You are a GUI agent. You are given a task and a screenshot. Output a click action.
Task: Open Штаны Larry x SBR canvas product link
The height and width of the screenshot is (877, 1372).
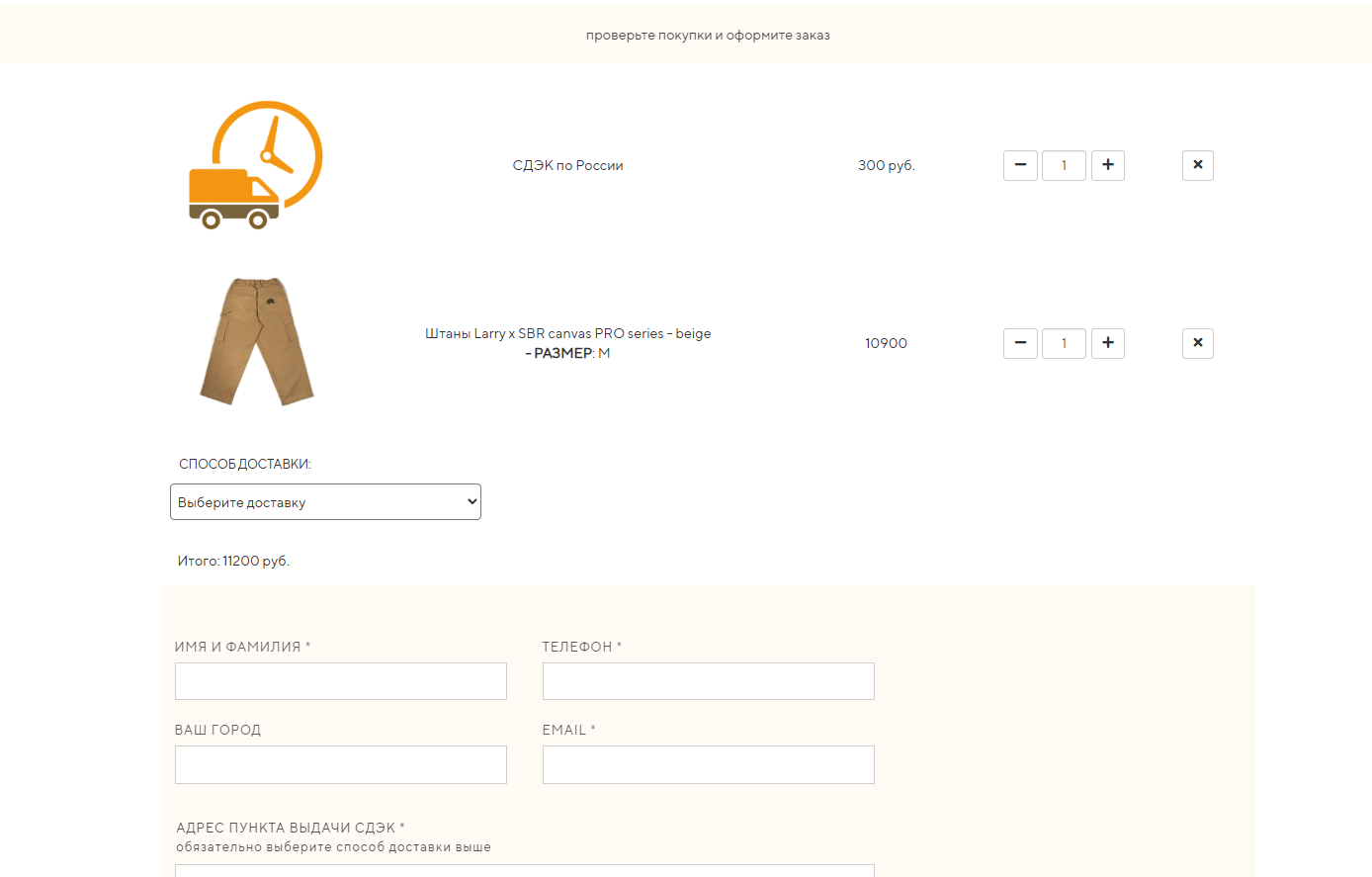[x=568, y=333]
